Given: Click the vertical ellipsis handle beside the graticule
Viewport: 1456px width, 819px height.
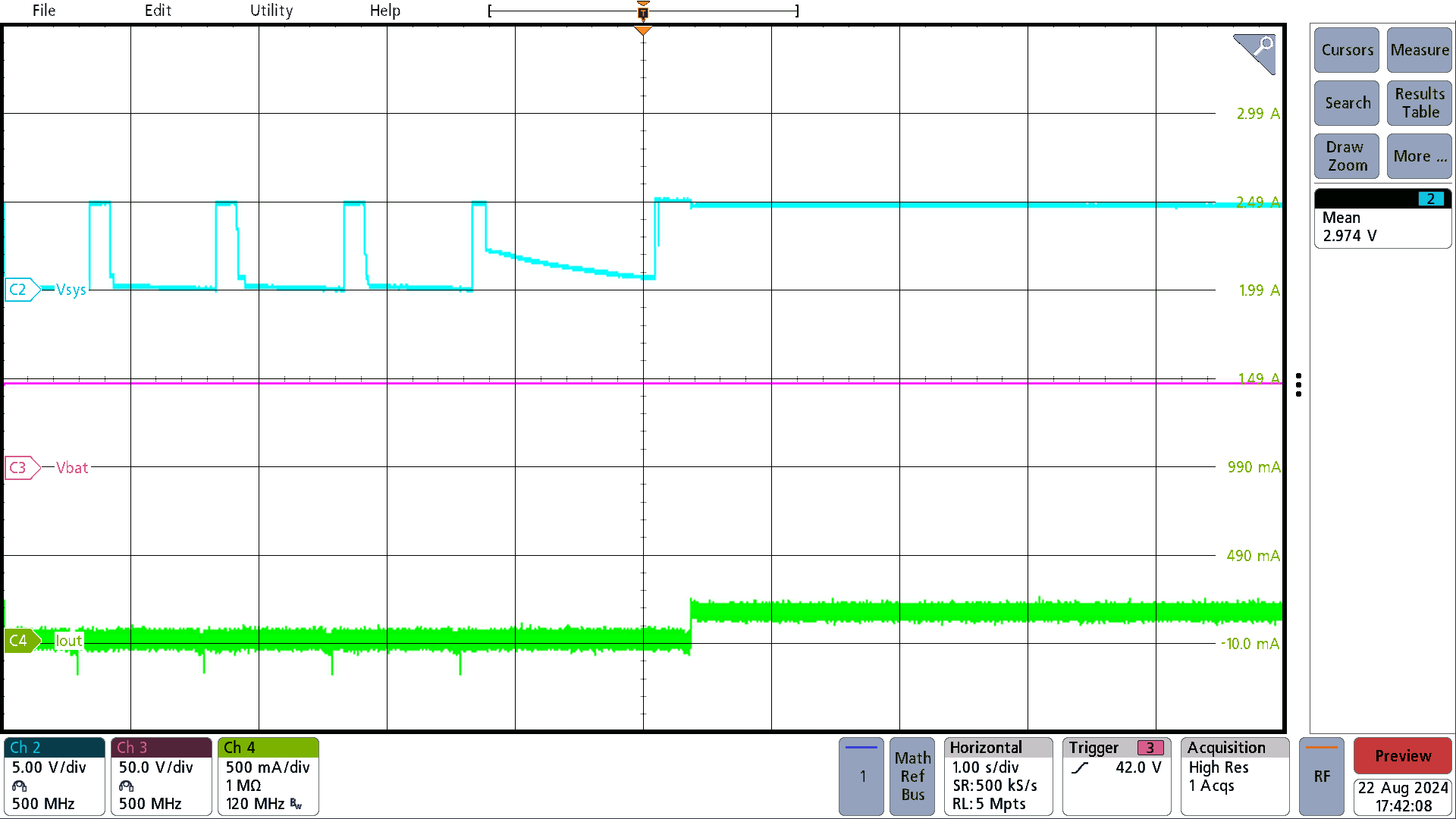Looking at the screenshot, I should pyautogui.click(x=1300, y=386).
